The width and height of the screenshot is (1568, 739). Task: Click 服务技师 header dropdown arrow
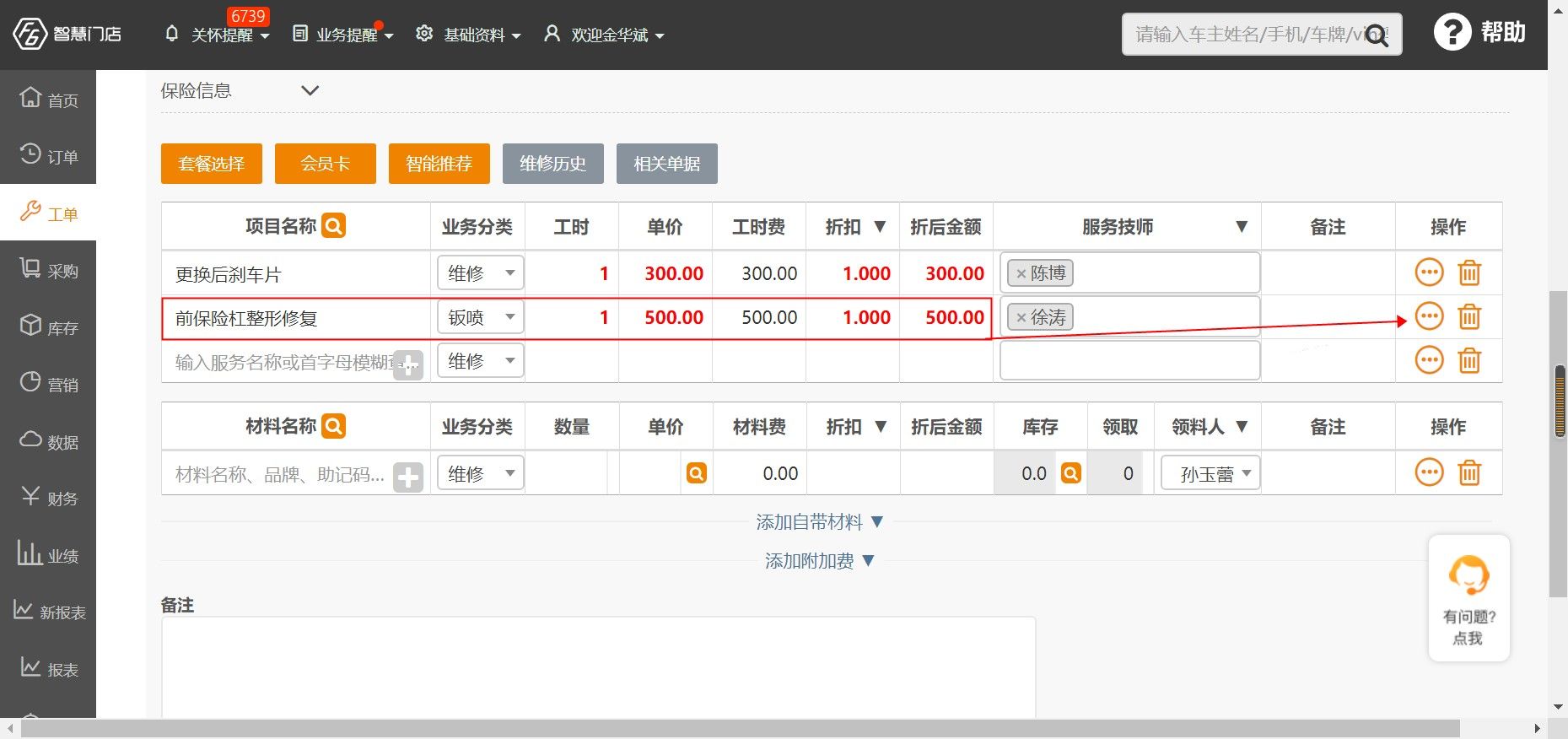click(1241, 226)
